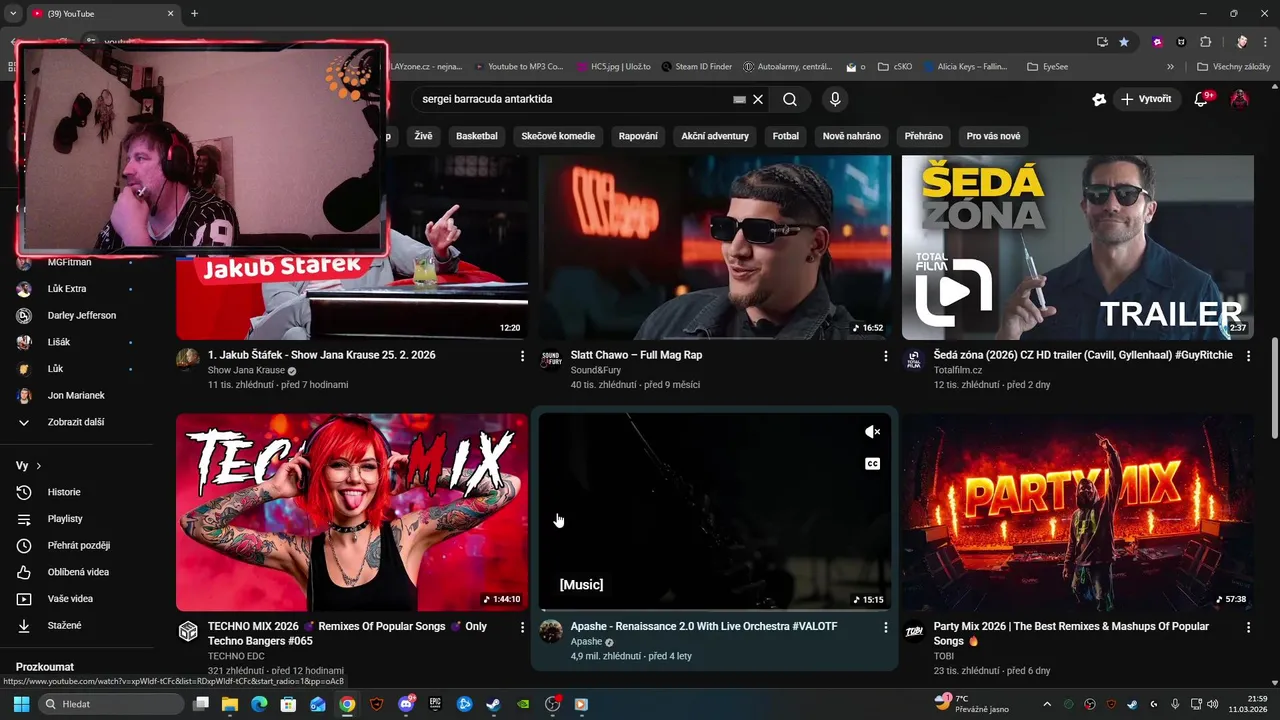Expand subscriptions with Zobrazit další
This screenshot has width=1280, height=720.
tap(76, 422)
